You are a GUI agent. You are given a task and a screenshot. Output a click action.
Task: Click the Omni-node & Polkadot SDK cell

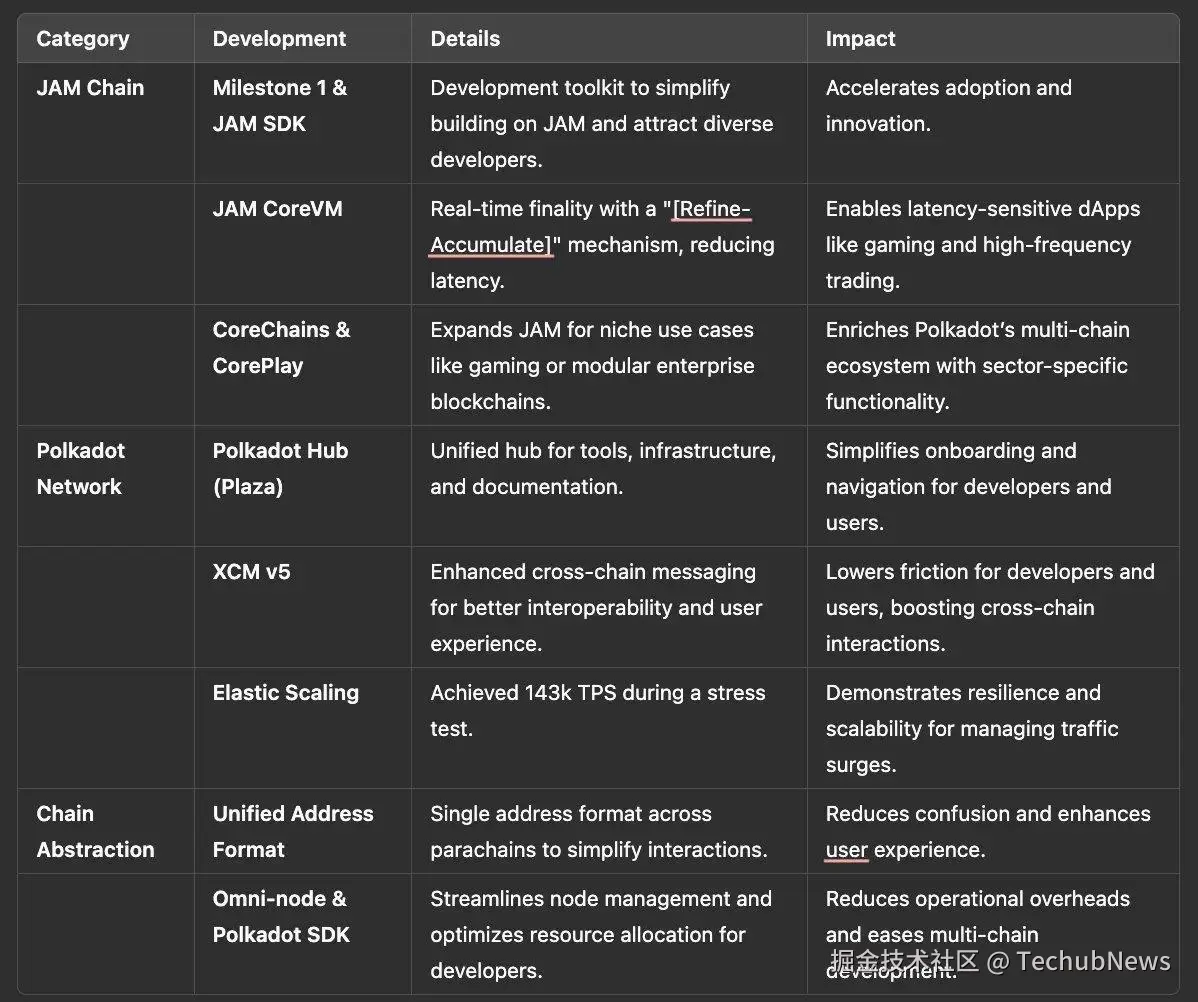[x=280, y=916]
